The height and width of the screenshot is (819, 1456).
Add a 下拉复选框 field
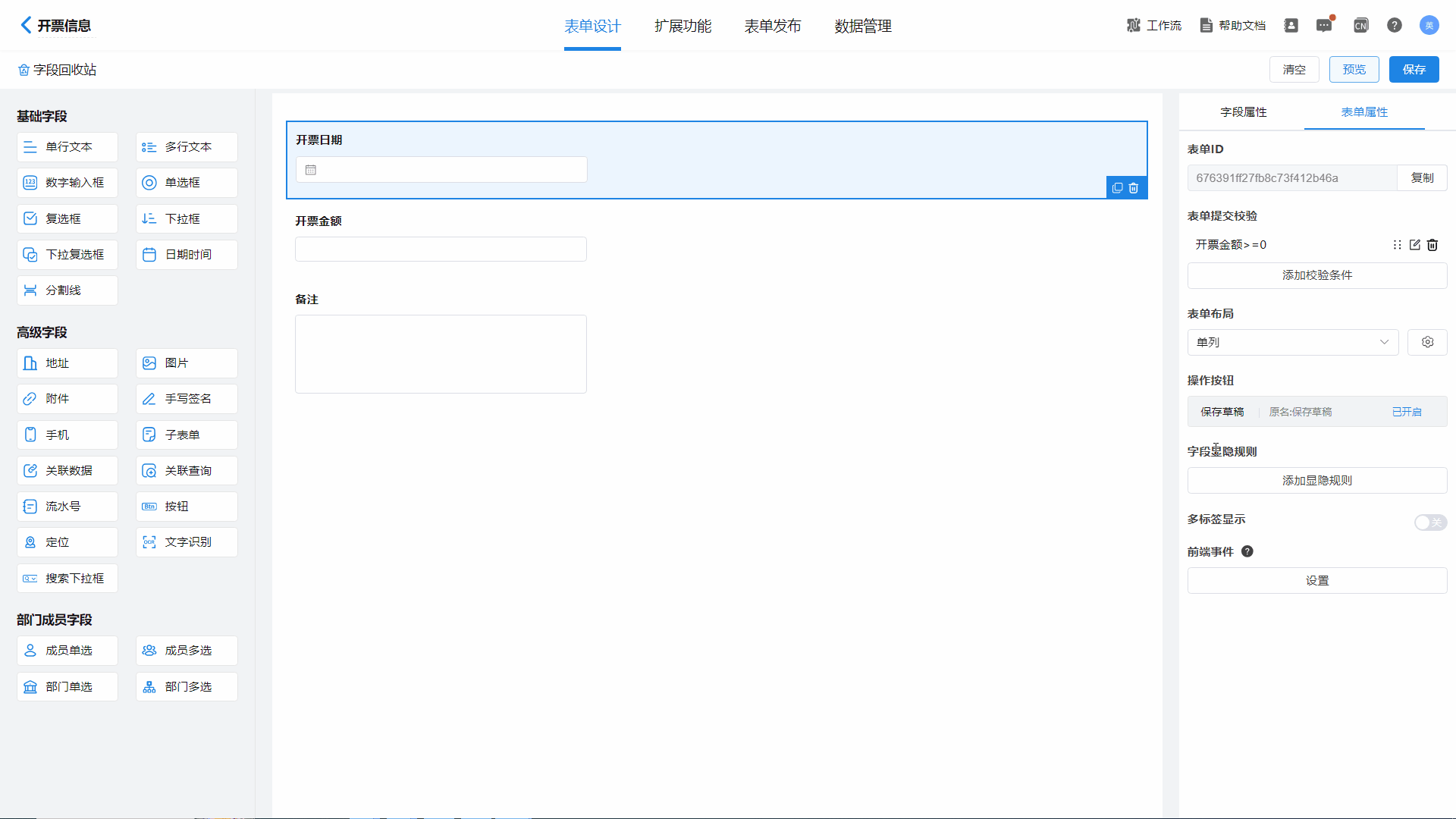(67, 255)
